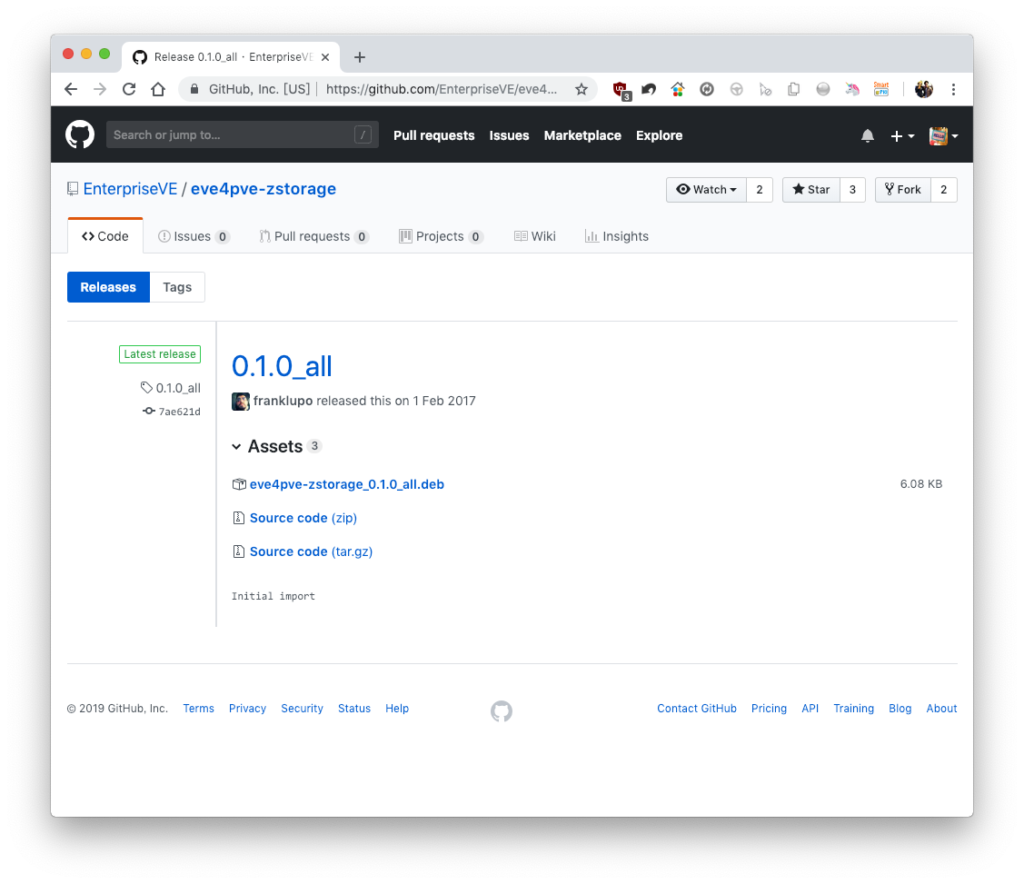Image resolution: width=1024 pixels, height=884 pixels.
Task: Download Source code (tar.gz) archive
Action: point(311,552)
